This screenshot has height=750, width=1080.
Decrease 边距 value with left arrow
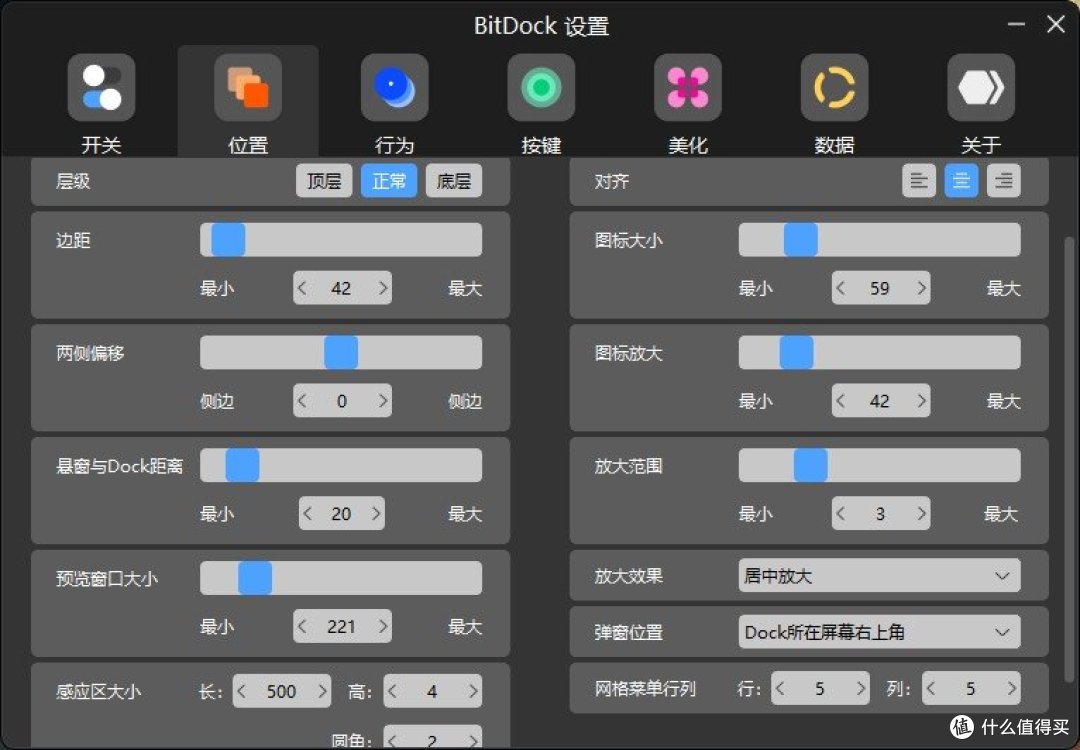(302, 288)
